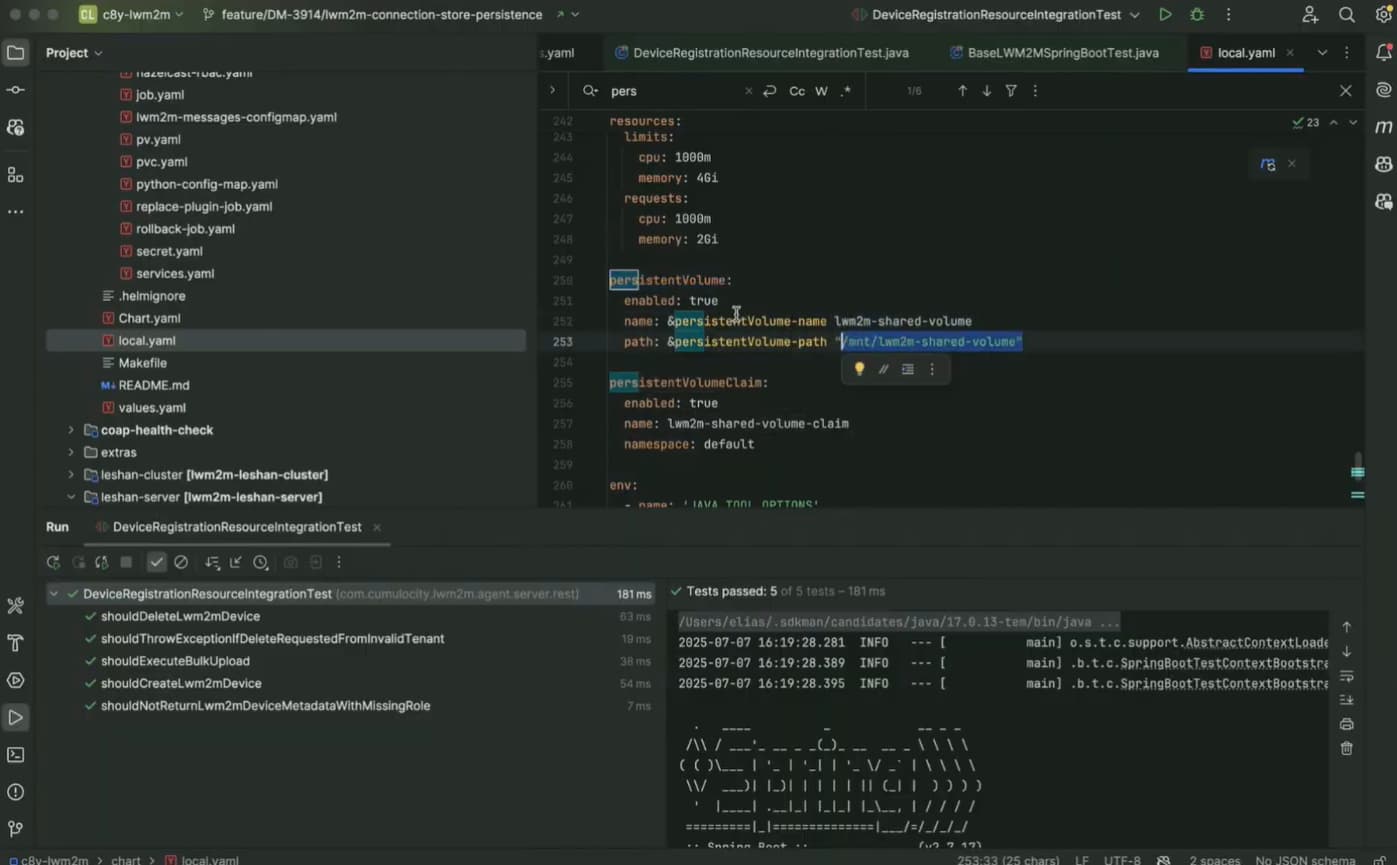Select shouldCreateLwm2mDevice test result
The image size is (1397, 865).
[x=181, y=684]
